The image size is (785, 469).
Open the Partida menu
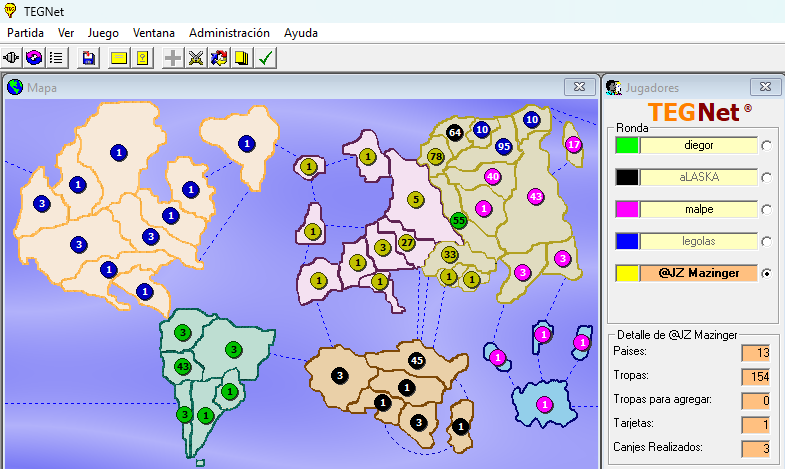(x=26, y=33)
